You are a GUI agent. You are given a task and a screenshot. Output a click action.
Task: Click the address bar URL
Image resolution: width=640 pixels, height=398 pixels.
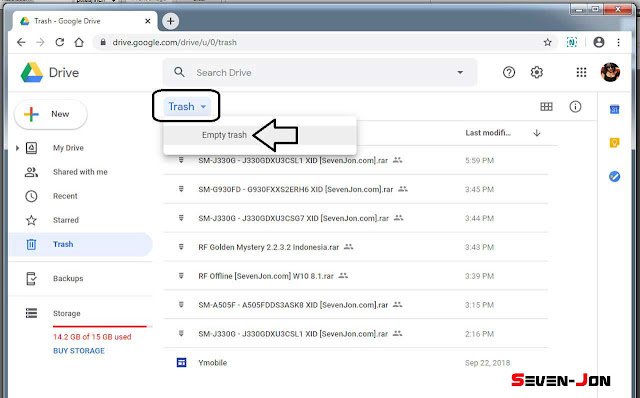(175, 42)
